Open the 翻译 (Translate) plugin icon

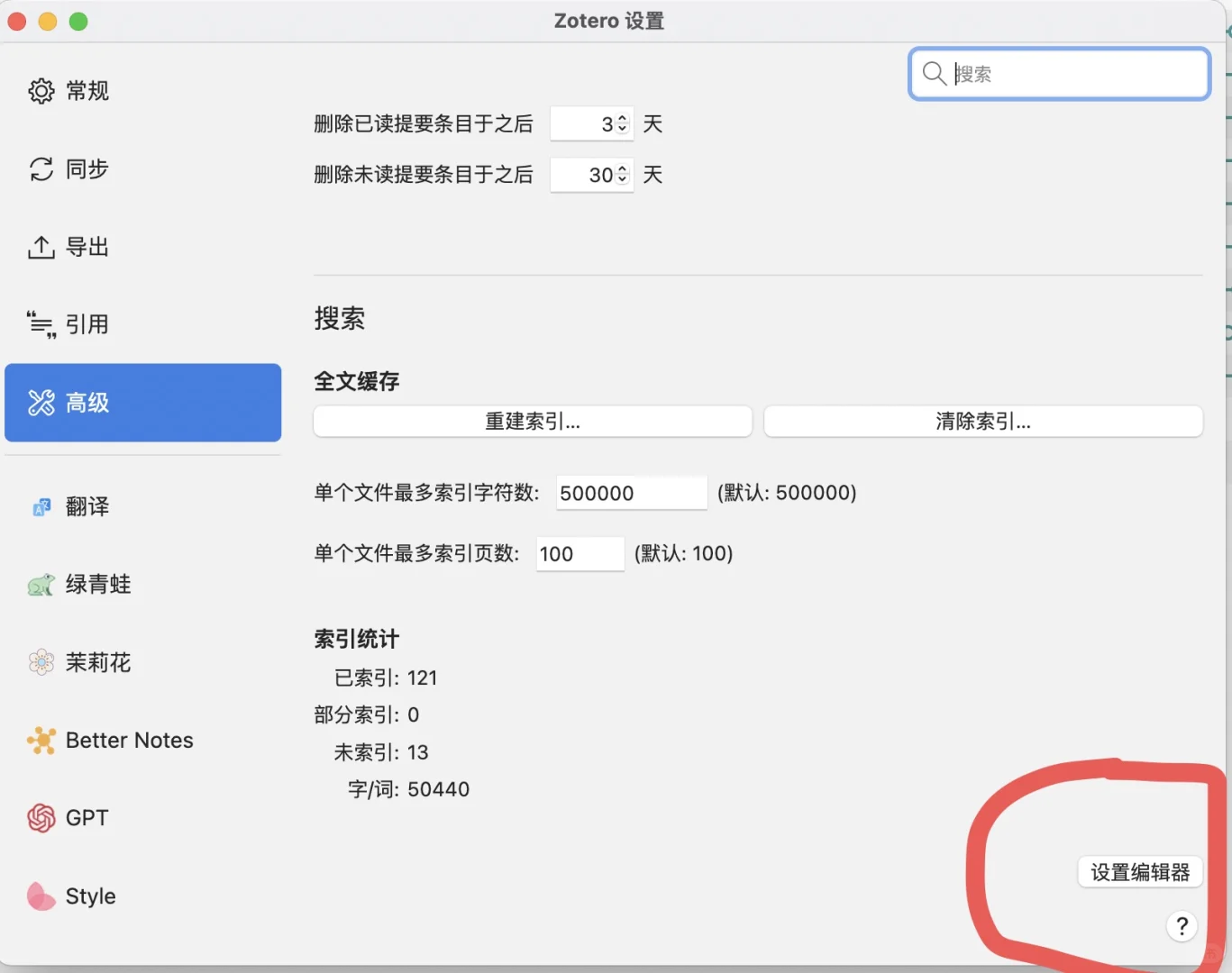(41, 506)
